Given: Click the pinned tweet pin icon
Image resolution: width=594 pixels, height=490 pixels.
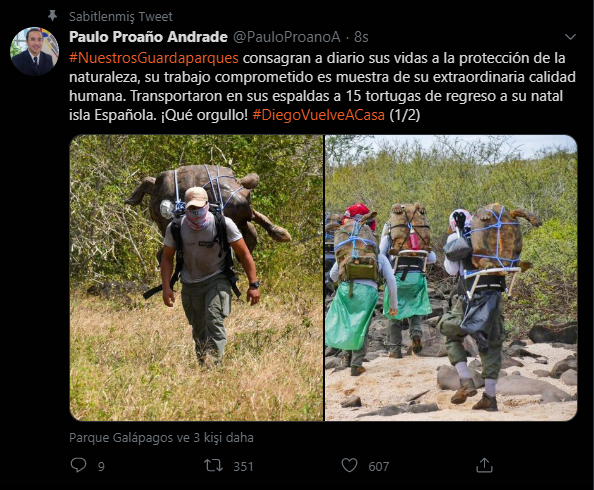Looking at the screenshot, I should [x=52, y=16].
